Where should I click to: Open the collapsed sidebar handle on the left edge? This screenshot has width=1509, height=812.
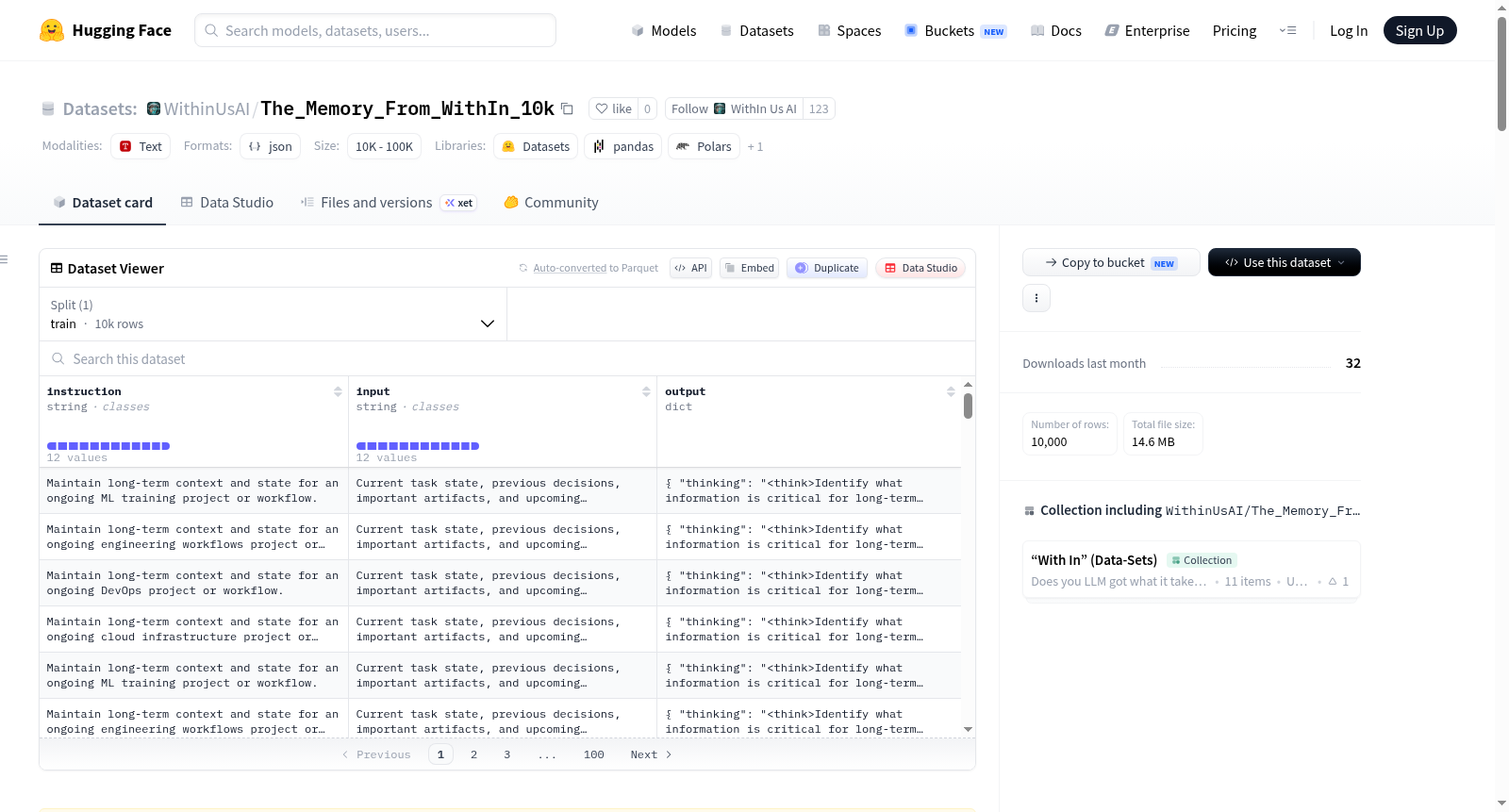(x=4, y=259)
